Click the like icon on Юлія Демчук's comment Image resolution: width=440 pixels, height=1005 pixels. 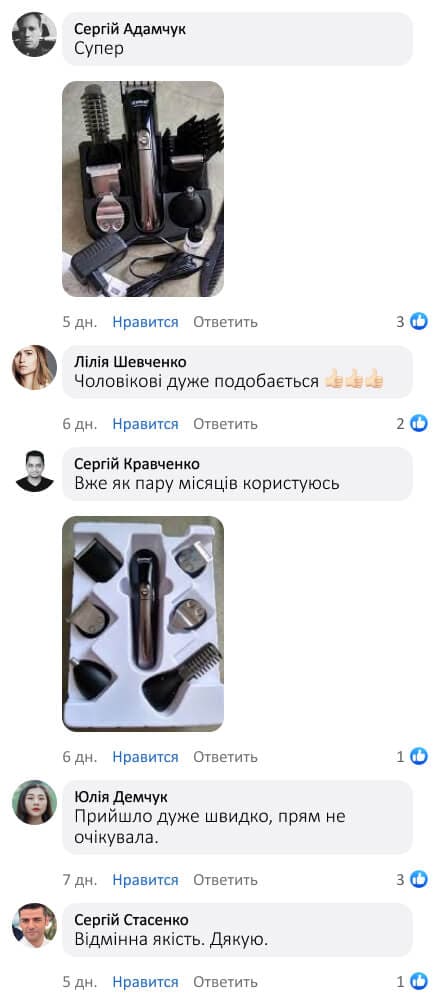tap(419, 879)
